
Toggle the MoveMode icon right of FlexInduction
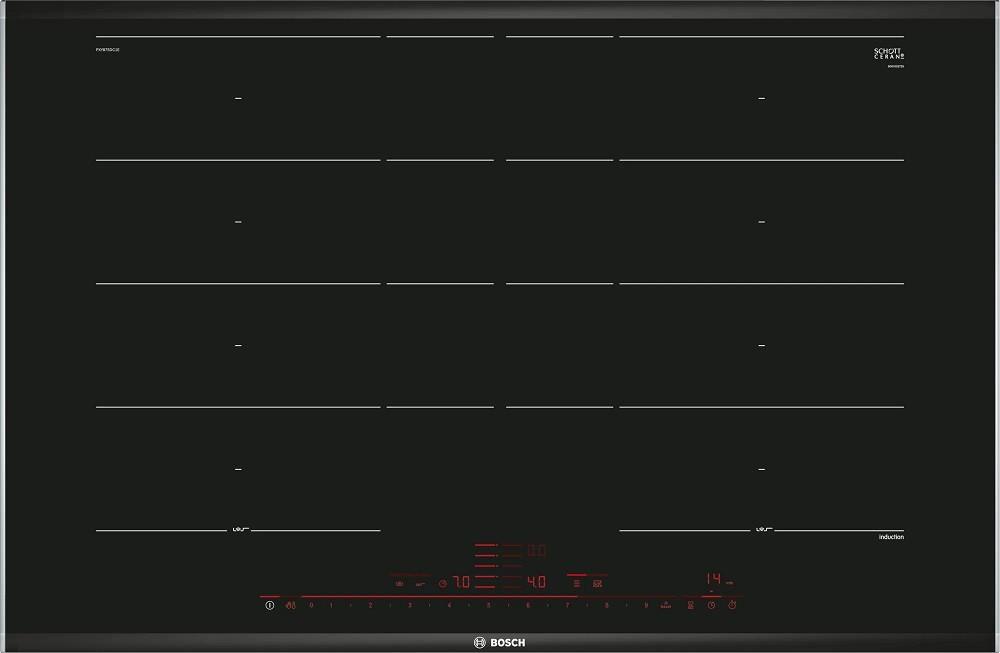(x=598, y=583)
